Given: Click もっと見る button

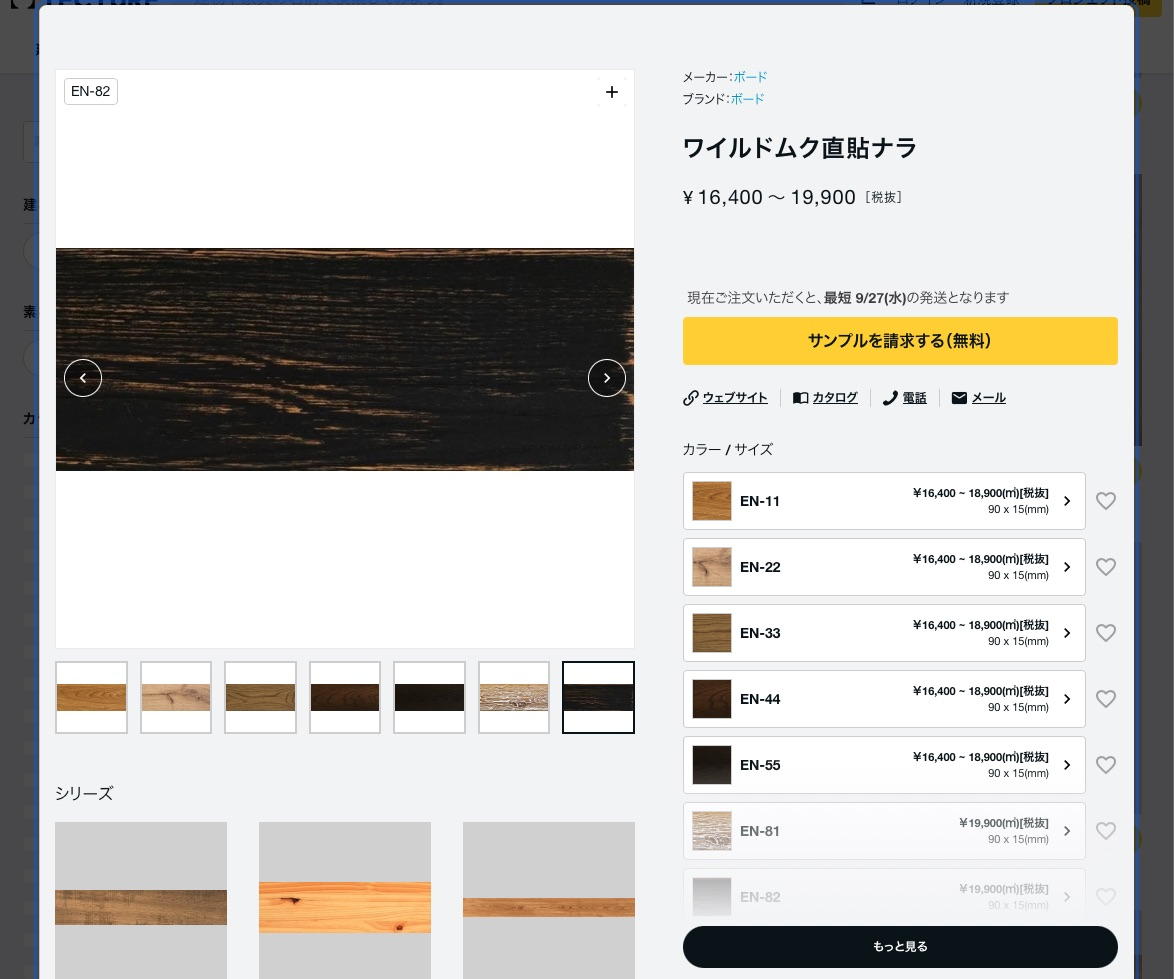Looking at the screenshot, I should point(900,946).
